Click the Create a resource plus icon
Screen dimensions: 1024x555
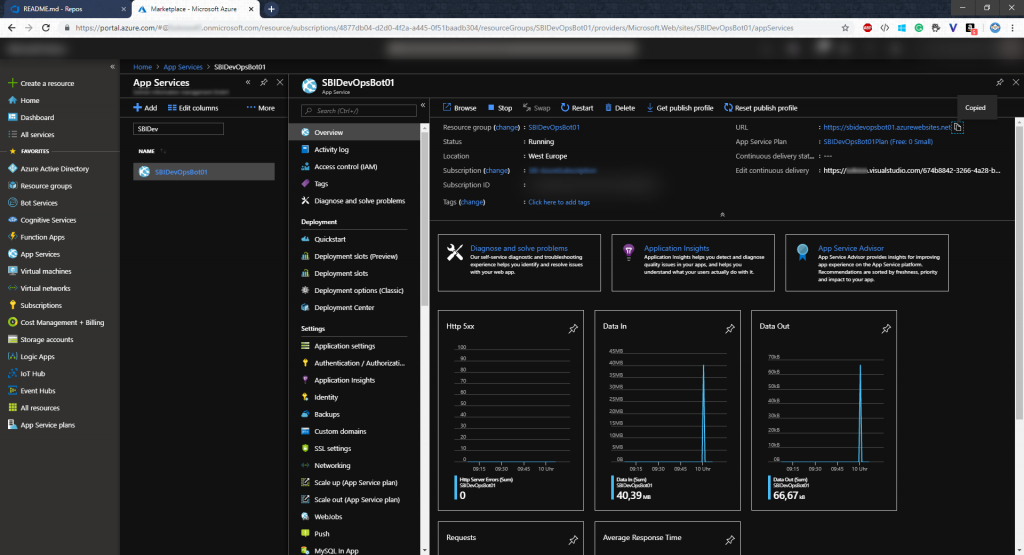pos(12,83)
